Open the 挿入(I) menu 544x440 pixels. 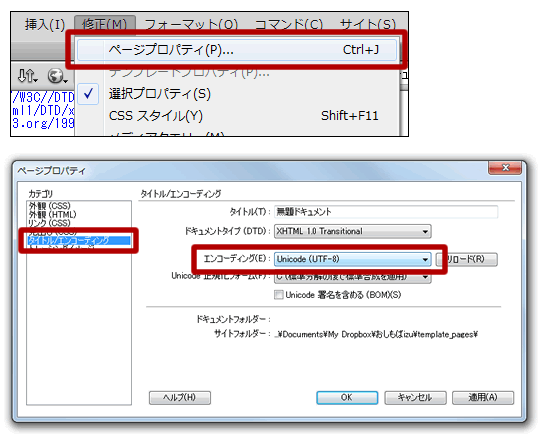pyautogui.click(x=45, y=24)
